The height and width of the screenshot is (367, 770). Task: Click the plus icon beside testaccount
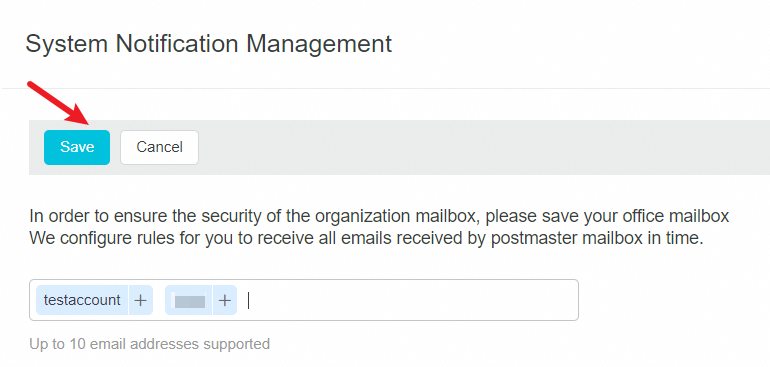141,300
